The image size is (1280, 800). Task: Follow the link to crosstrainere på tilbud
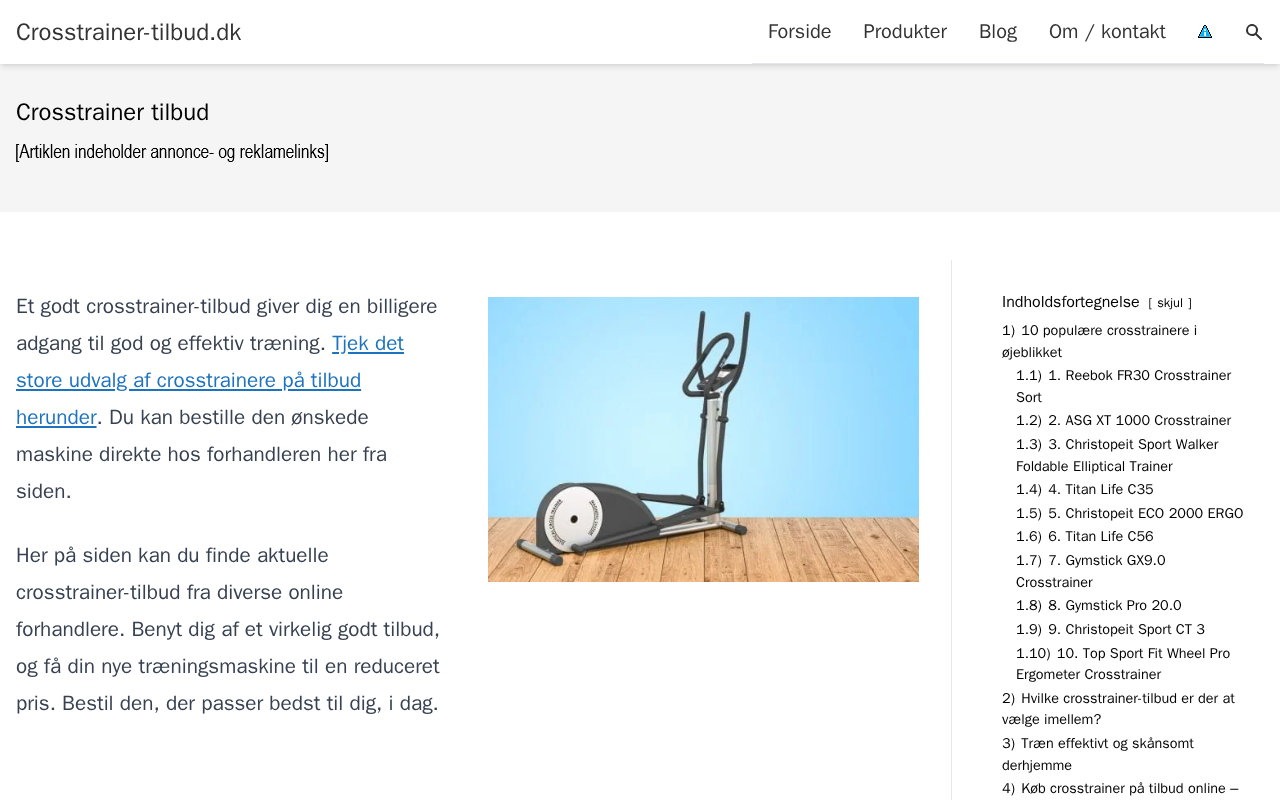coord(210,380)
